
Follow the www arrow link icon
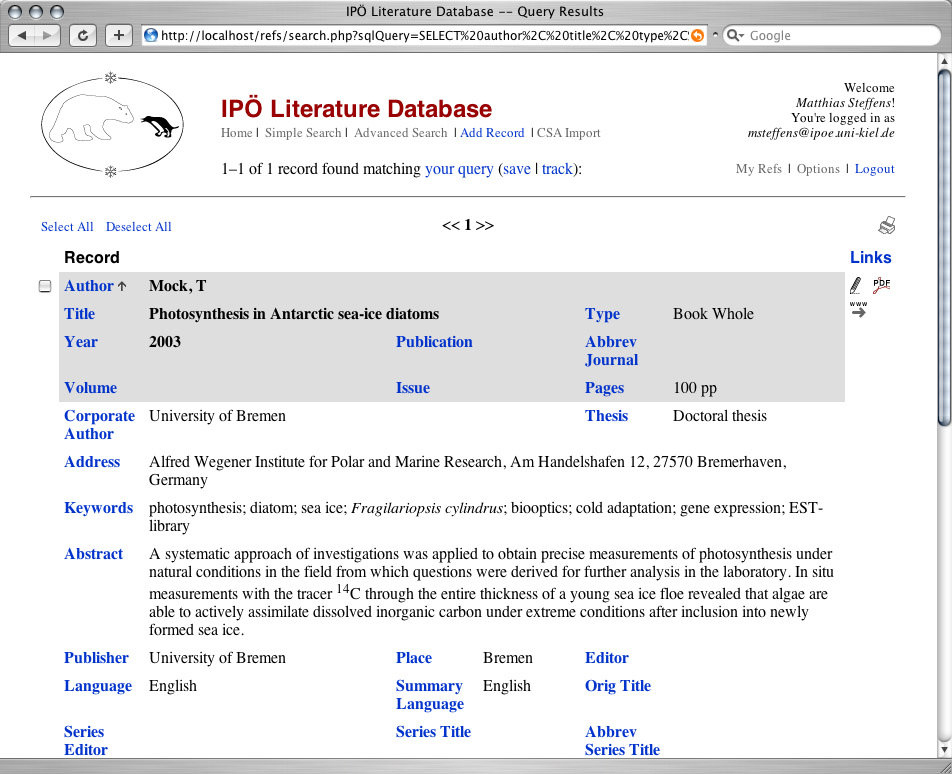[x=858, y=309]
